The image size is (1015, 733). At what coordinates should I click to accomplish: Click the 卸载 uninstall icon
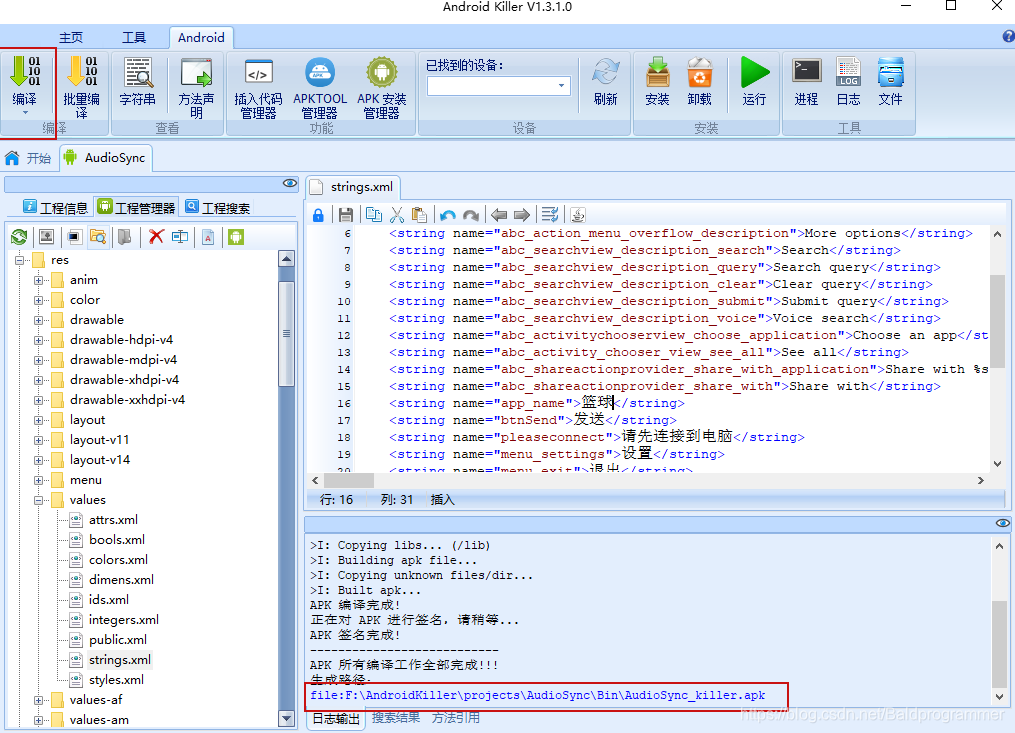(x=699, y=72)
